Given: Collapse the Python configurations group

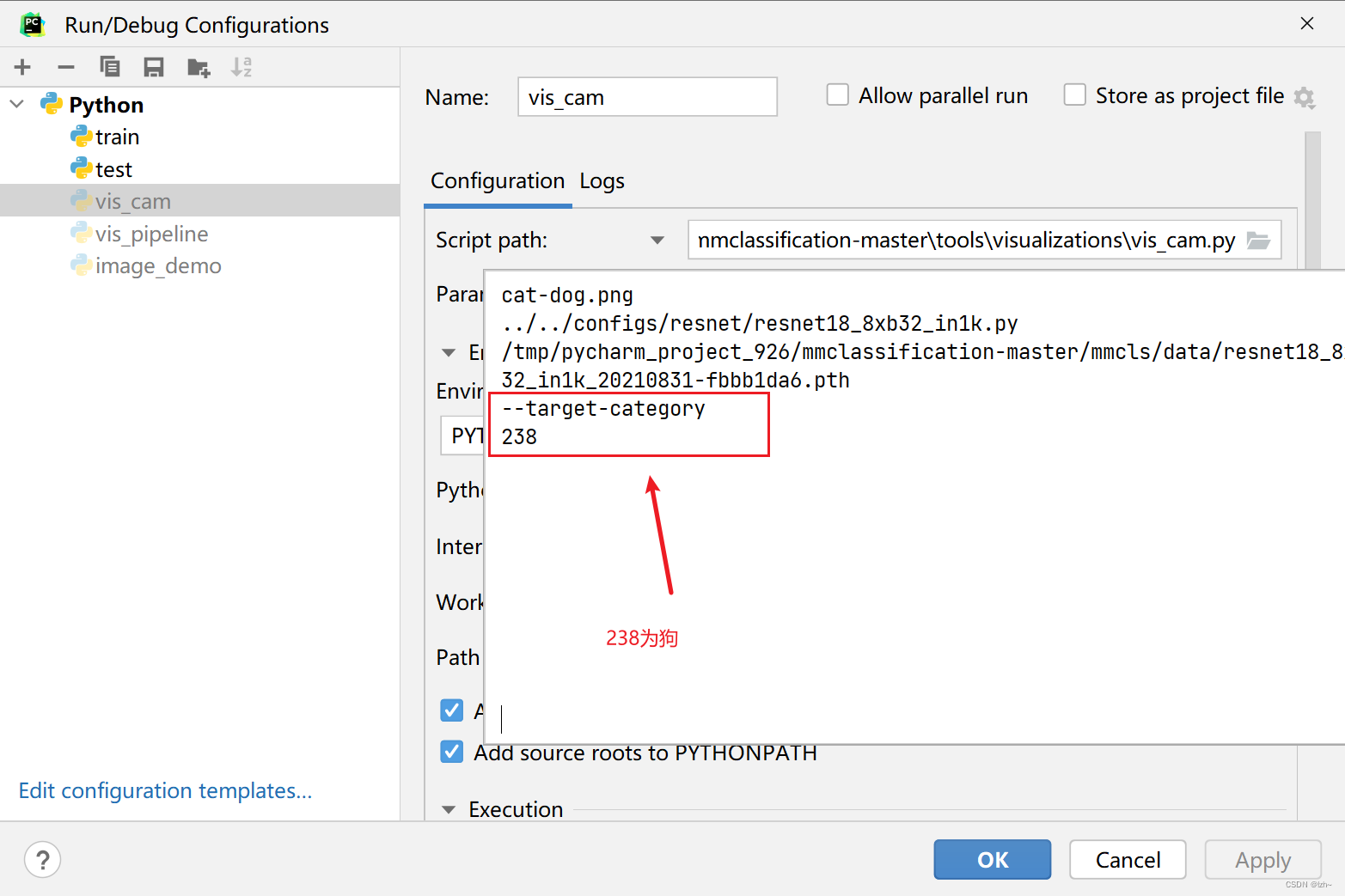Looking at the screenshot, I should [x=16, y=104].
